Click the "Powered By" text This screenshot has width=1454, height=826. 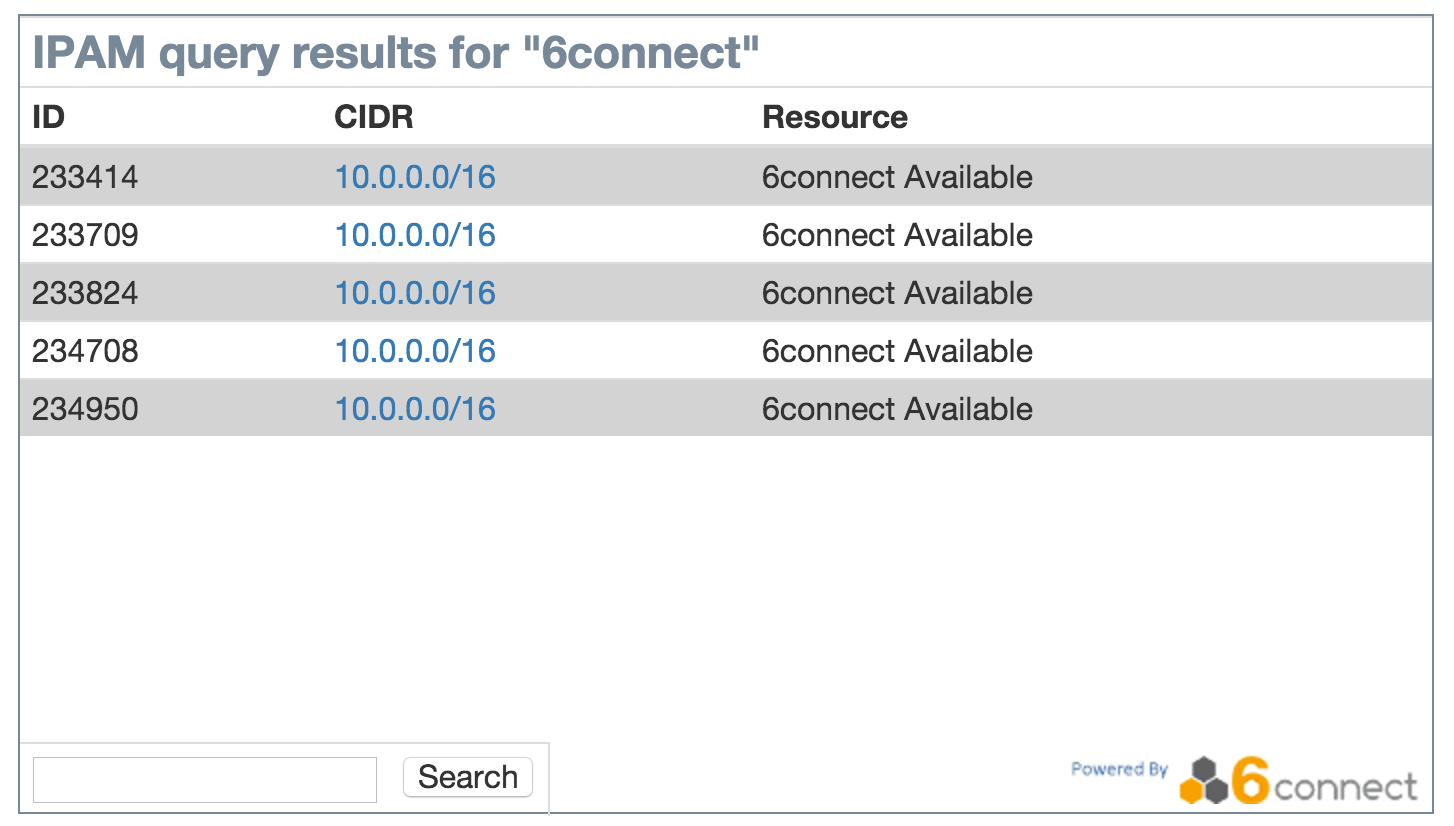1119,769
